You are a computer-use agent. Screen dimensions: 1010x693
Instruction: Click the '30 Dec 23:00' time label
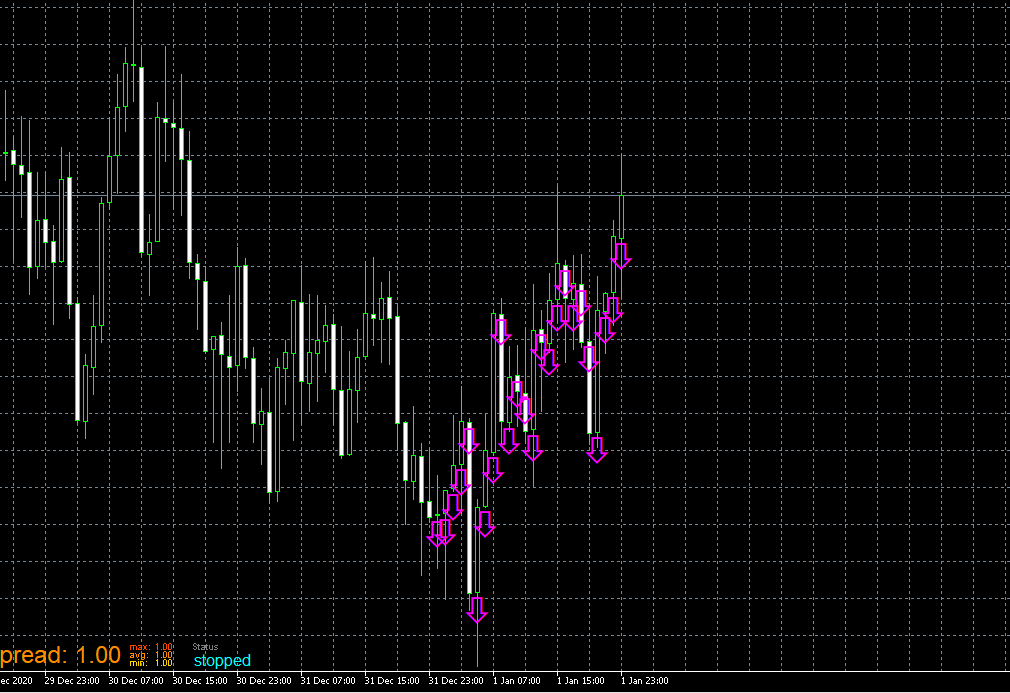(x=264, y=681)
